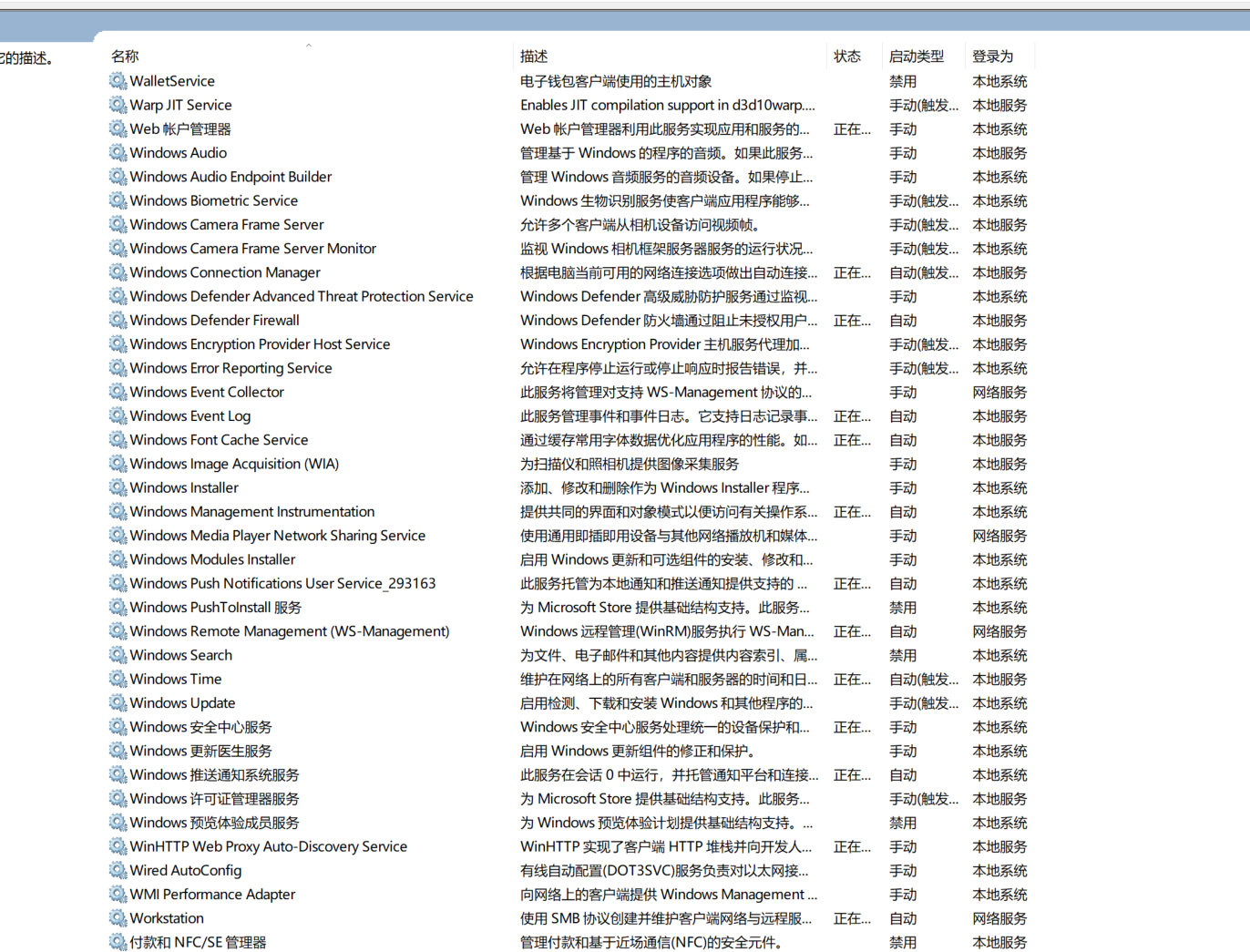Click 禁用 startup type of 付款和 NFC/SE 管理器
Viewport: 1250px width, 952px height.
click(x=903, y=942)
